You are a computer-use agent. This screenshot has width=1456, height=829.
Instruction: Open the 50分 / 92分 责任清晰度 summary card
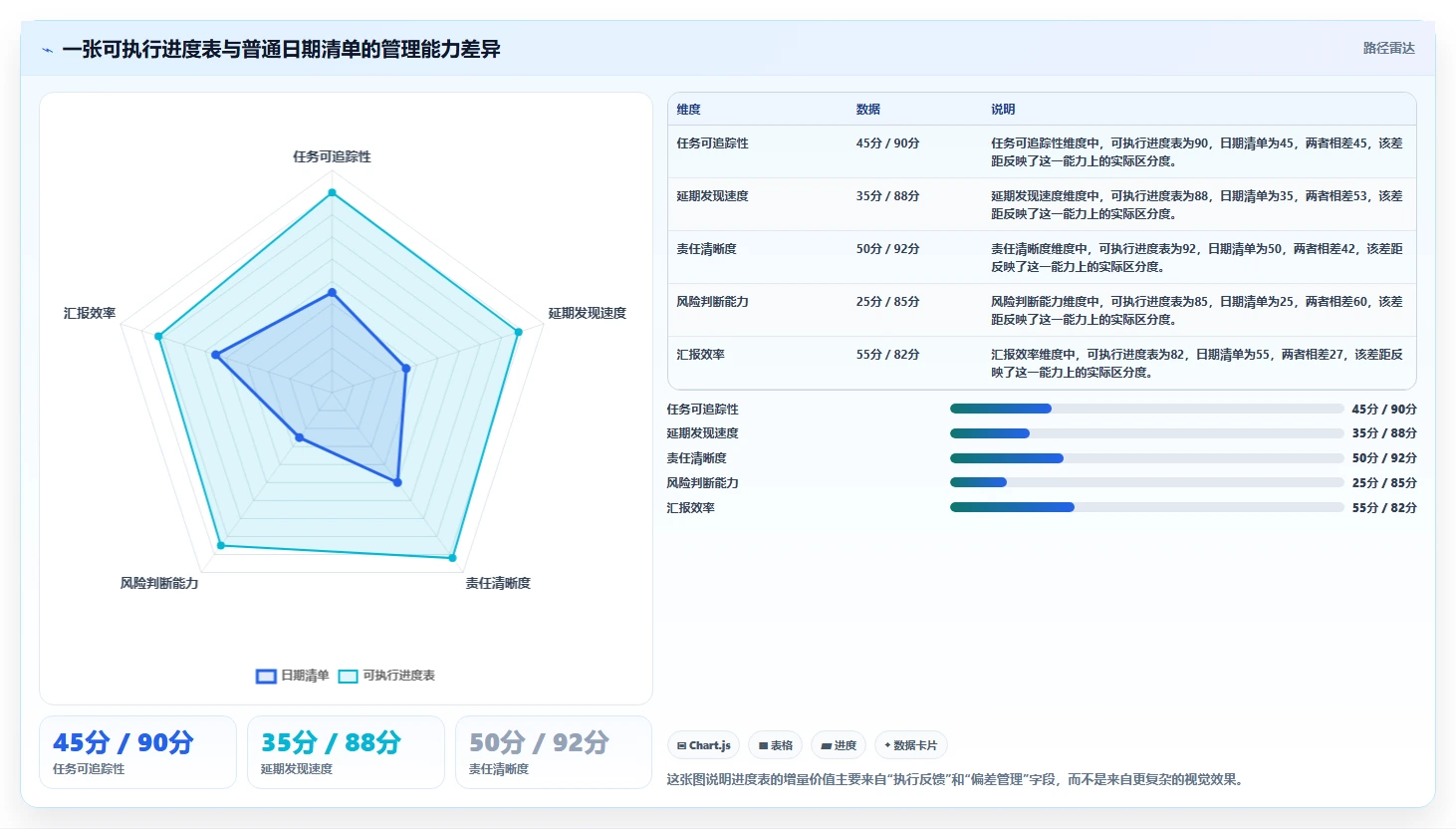pyautogui.click(x=554, y=752)
